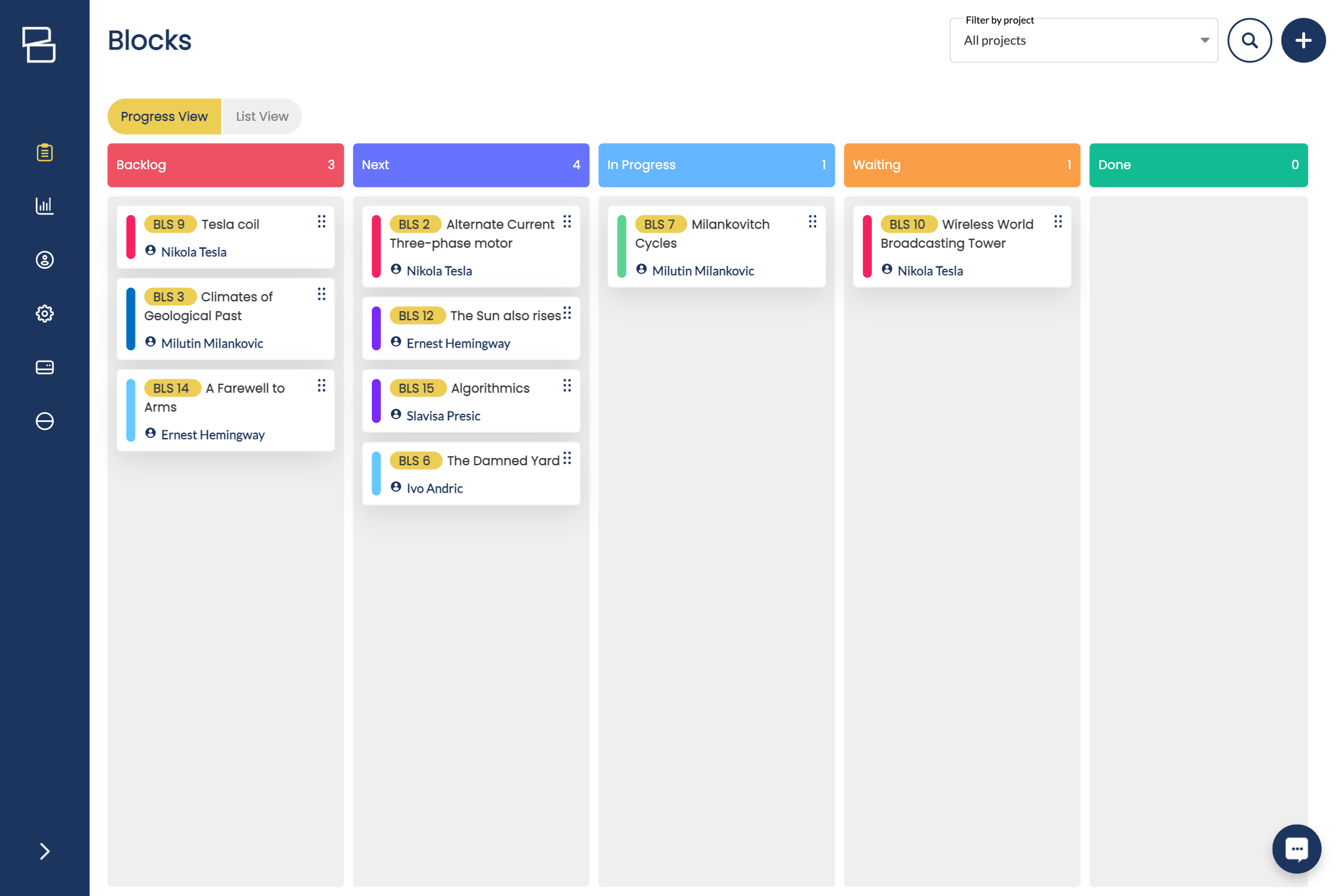This screenshot has height=896, width=1344.
Task: Open the Tesla coil card title
Action: coord(230,224)
